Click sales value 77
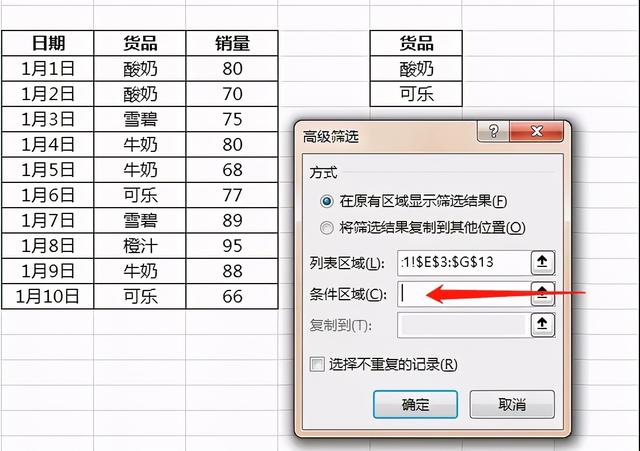The width and height of the screenshot is (640, 451). (x=232, y=195)
